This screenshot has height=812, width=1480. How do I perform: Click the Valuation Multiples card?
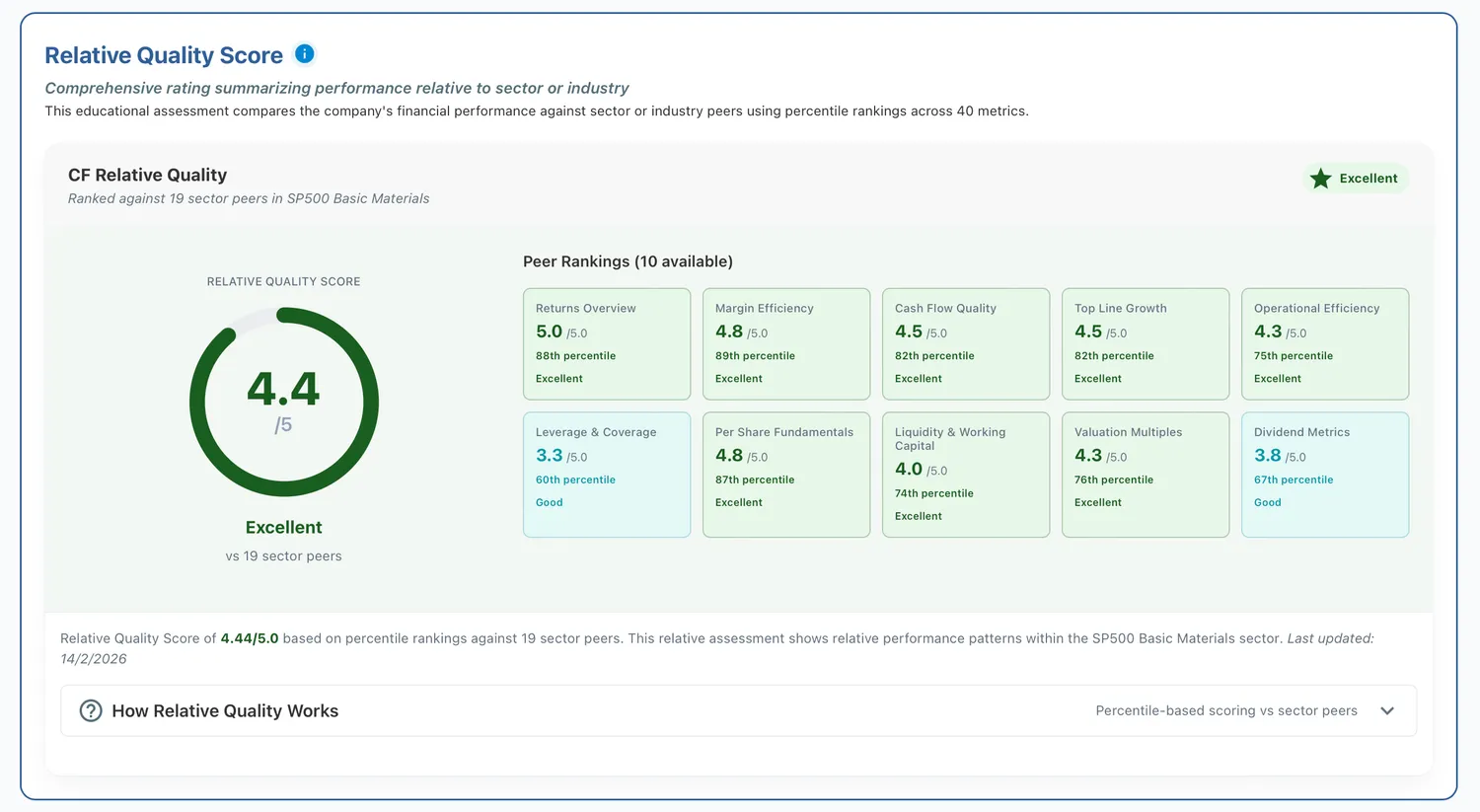pos(1146,475)
